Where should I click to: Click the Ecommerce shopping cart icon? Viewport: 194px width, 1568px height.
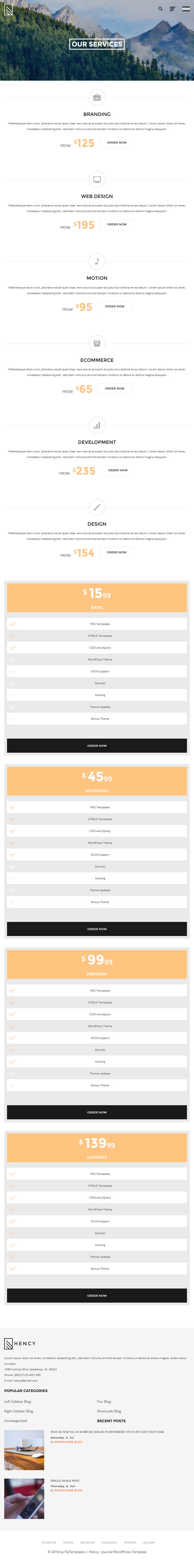tap(97, 343)
